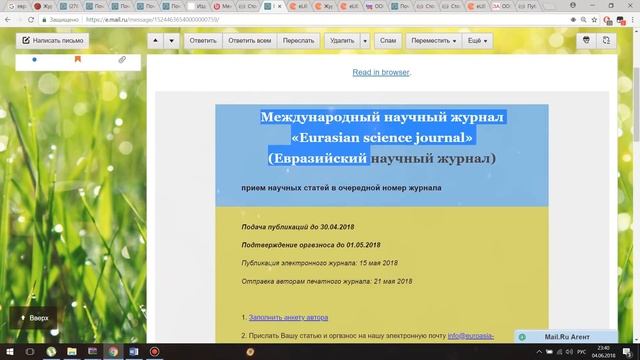Open the Windows Start menu

coord(10,351)
